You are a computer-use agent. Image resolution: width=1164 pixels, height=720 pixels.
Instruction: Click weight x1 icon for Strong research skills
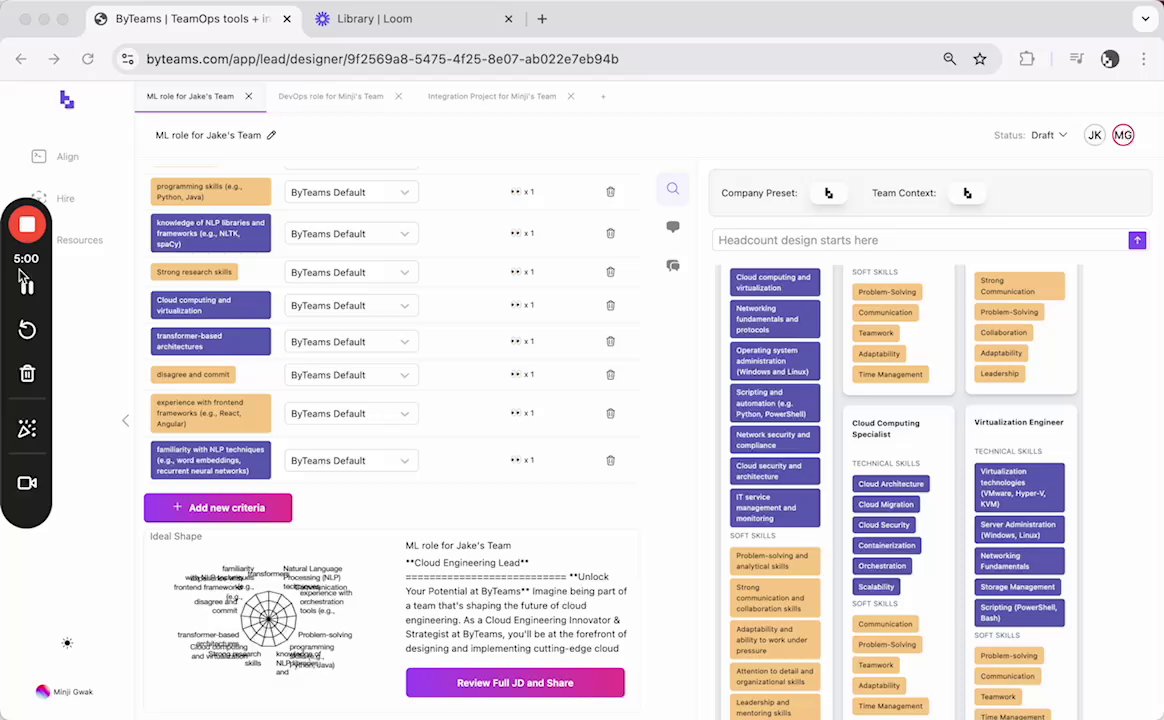pos(522,272)
